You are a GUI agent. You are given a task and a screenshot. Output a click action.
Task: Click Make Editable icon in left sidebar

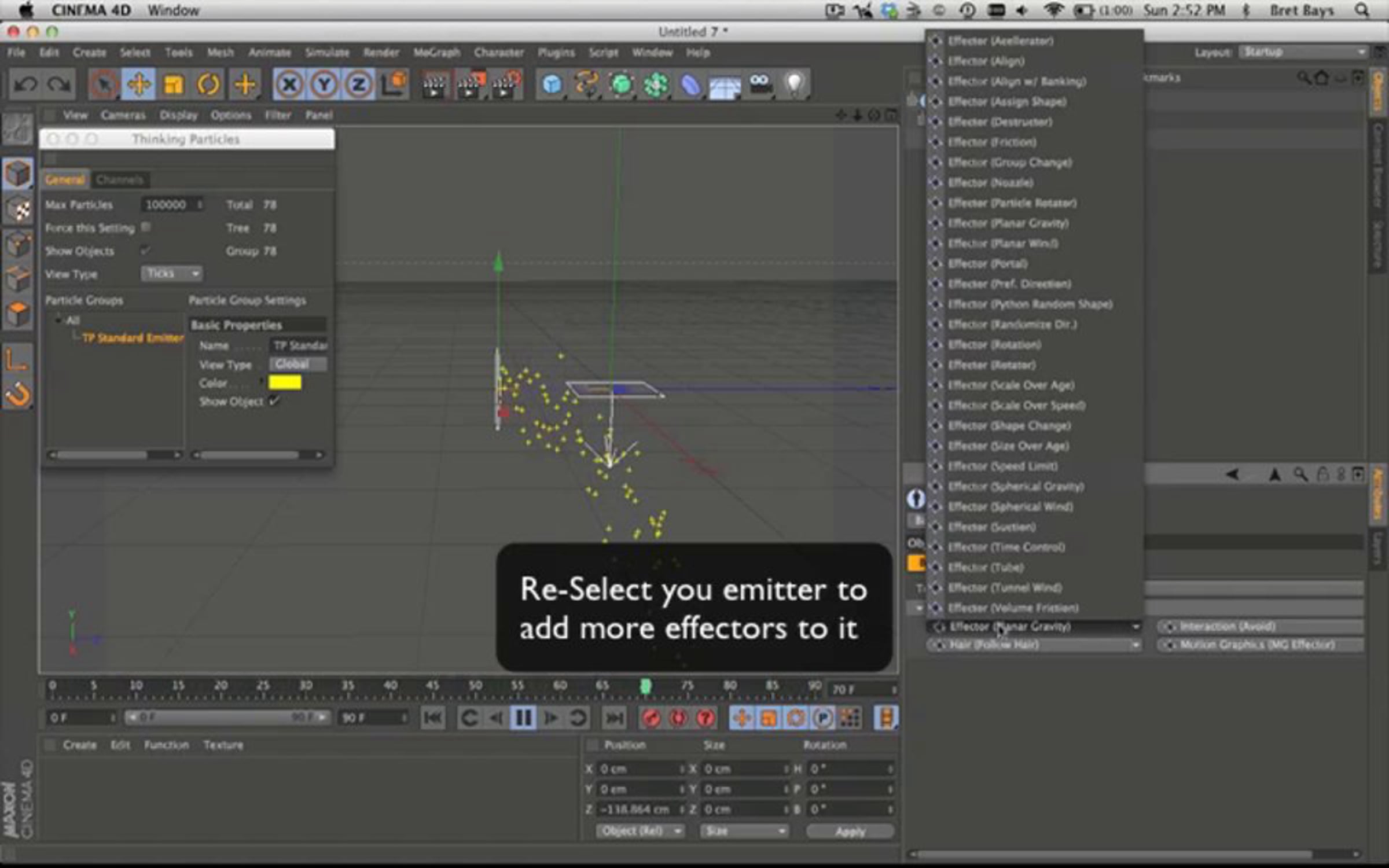point(17,128)
